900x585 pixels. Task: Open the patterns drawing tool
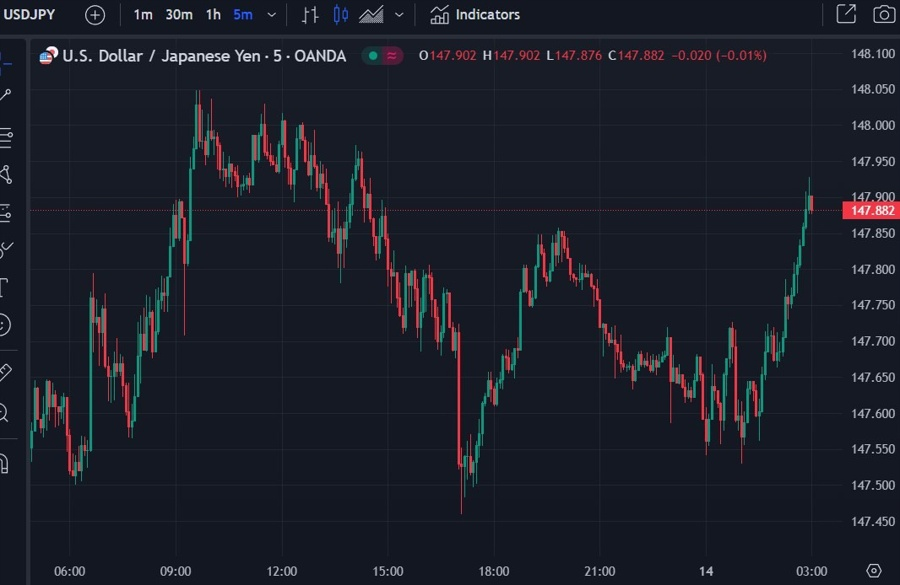point(5,175)
